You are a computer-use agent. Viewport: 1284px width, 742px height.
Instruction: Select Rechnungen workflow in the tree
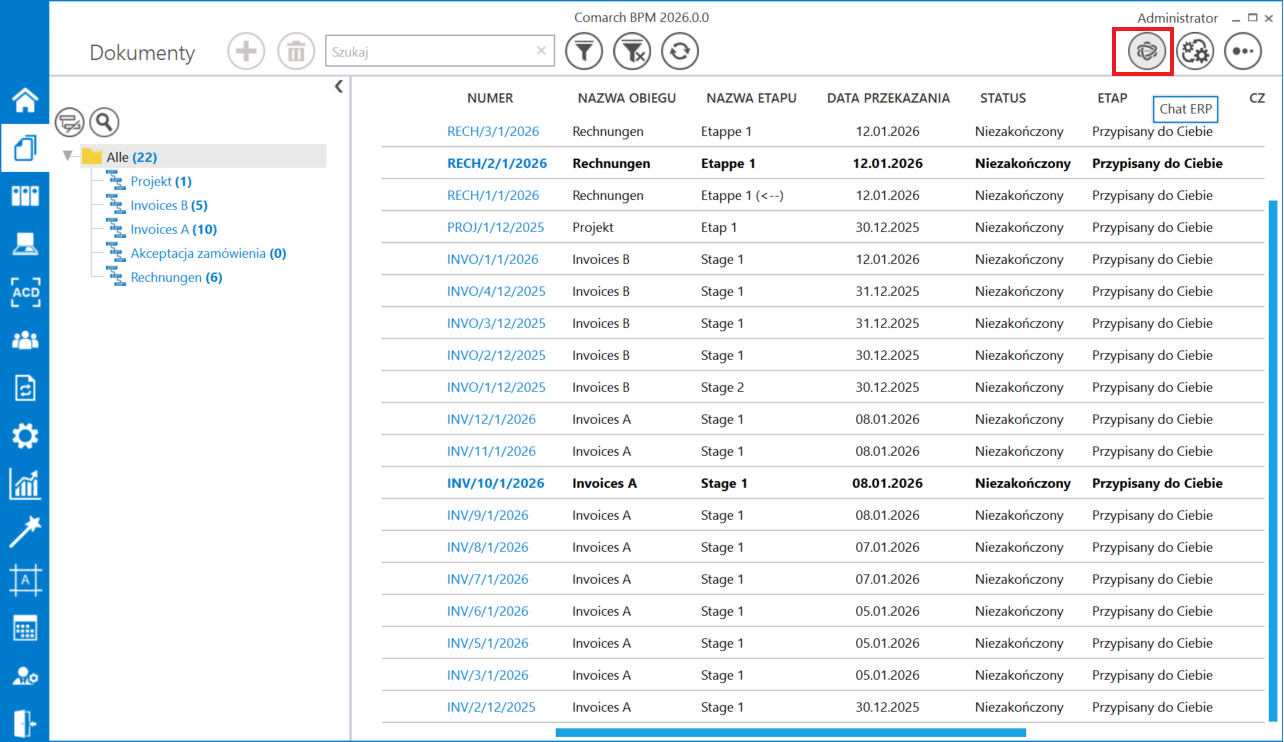tap(166, 277)
